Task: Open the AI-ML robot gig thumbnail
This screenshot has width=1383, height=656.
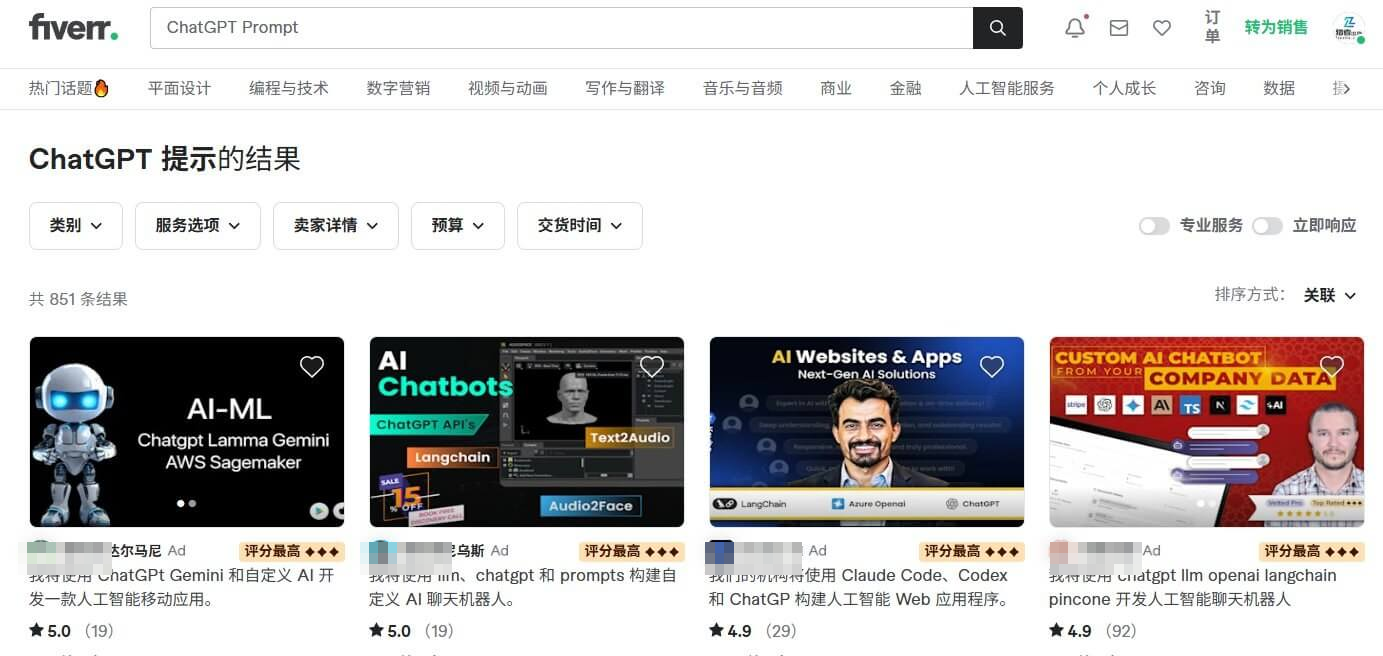Action: [187, 432]
